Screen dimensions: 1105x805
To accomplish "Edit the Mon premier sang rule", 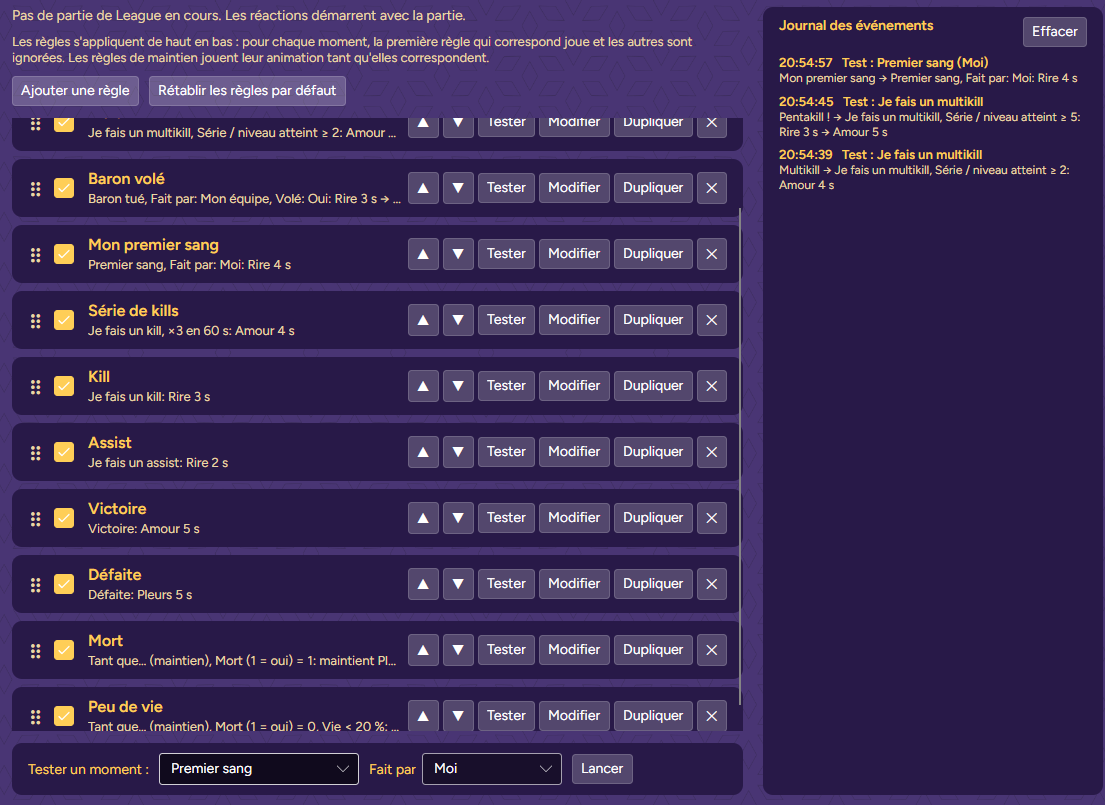I will click(x=574, y=254).
